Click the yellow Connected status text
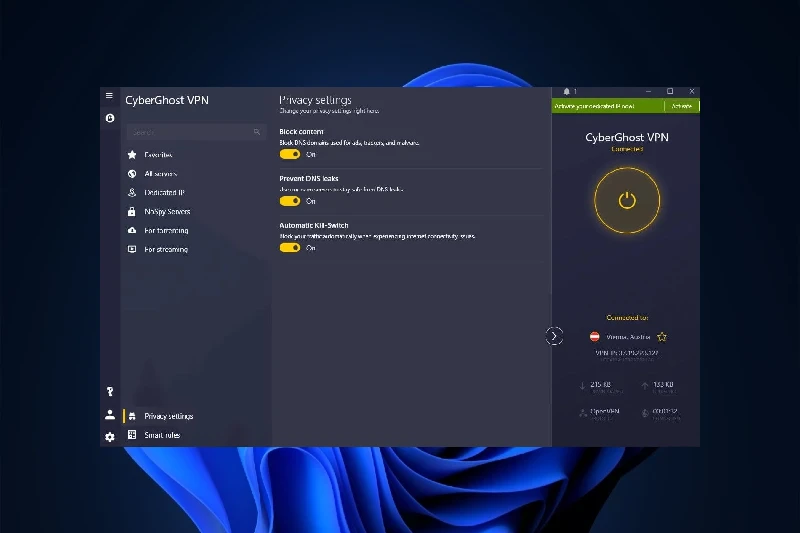This screenshot has height=533, width=800. click(627, 149)
